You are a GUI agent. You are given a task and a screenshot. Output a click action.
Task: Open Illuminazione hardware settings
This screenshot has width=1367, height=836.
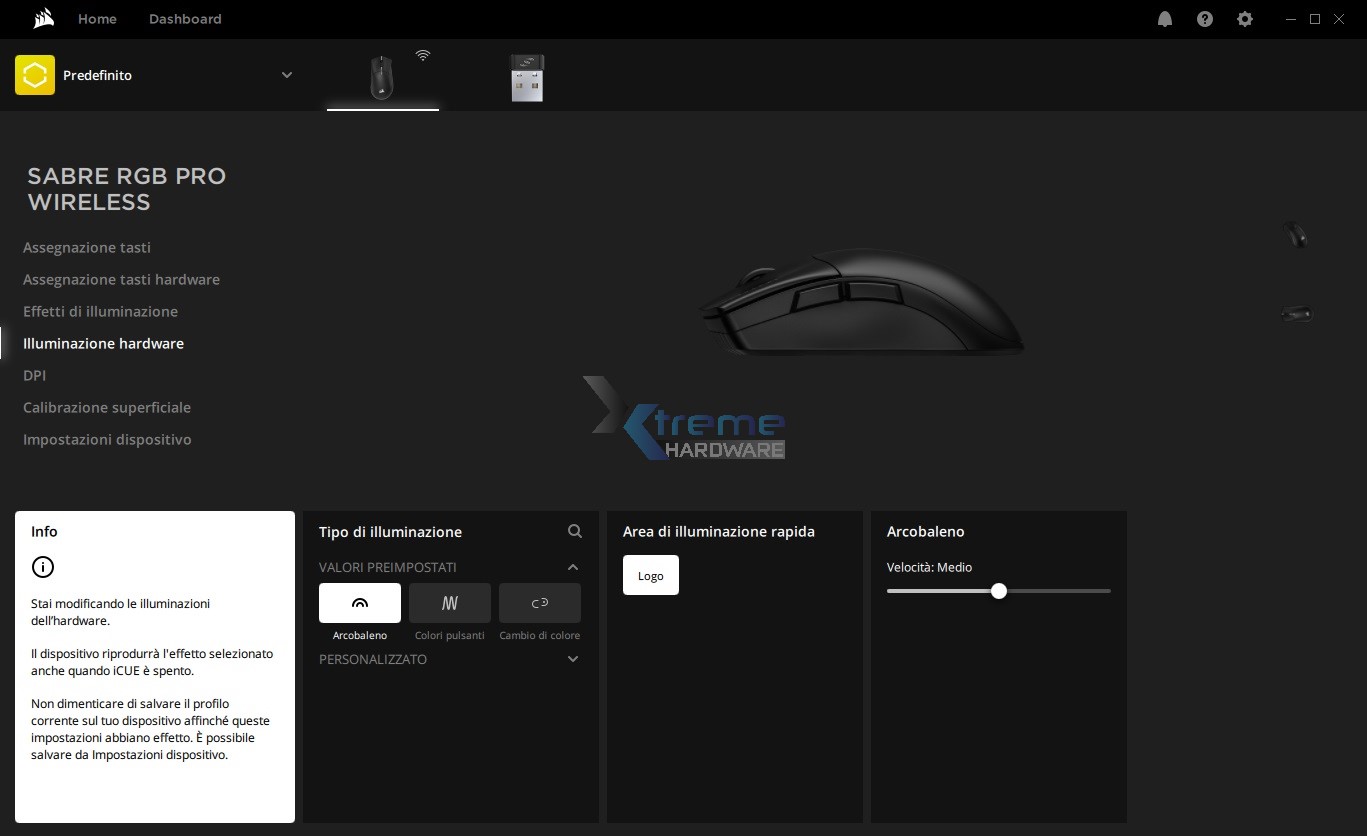coord(103,343)
